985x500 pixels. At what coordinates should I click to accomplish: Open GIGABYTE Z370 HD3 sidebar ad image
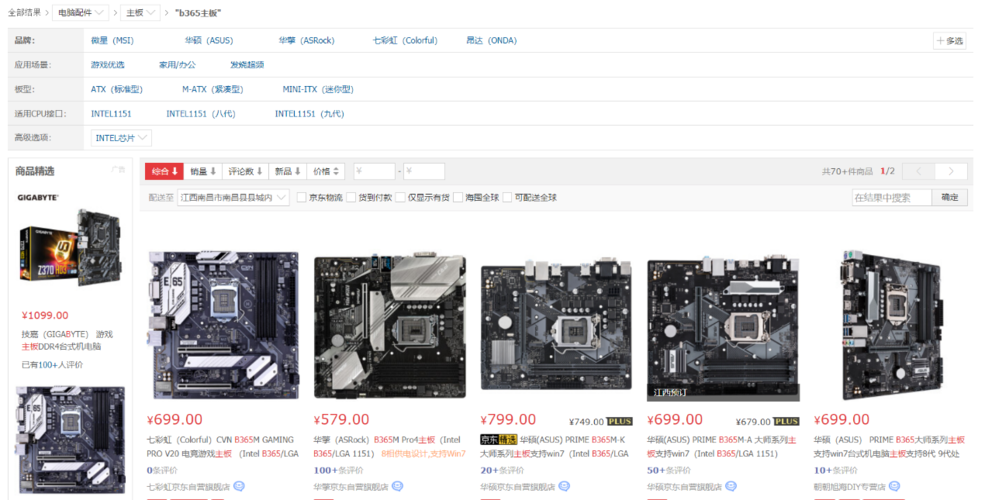tap(70, 248)
